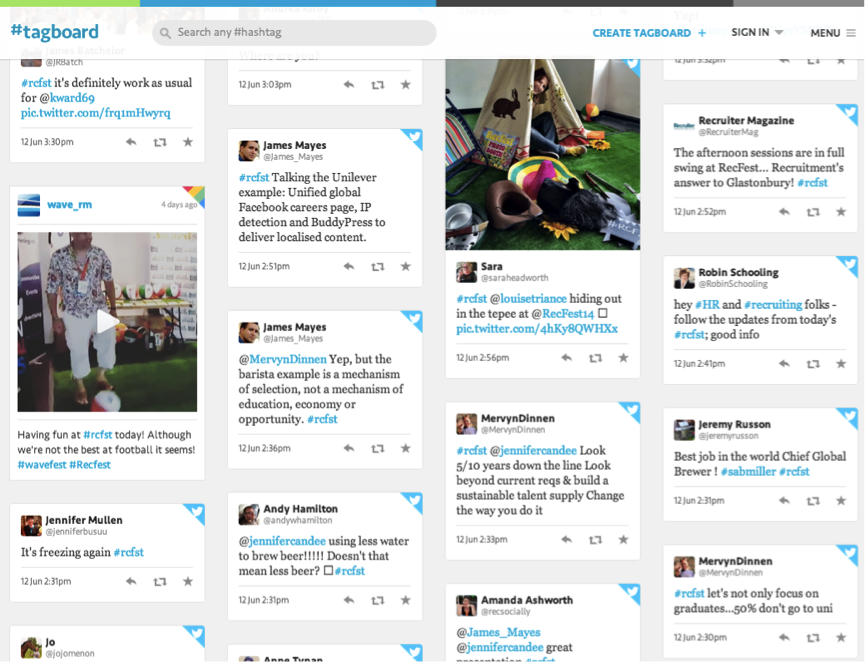Favorite Jeremy Russon's tweet
This screenshot has width=865, height=662.
point(841,500)
